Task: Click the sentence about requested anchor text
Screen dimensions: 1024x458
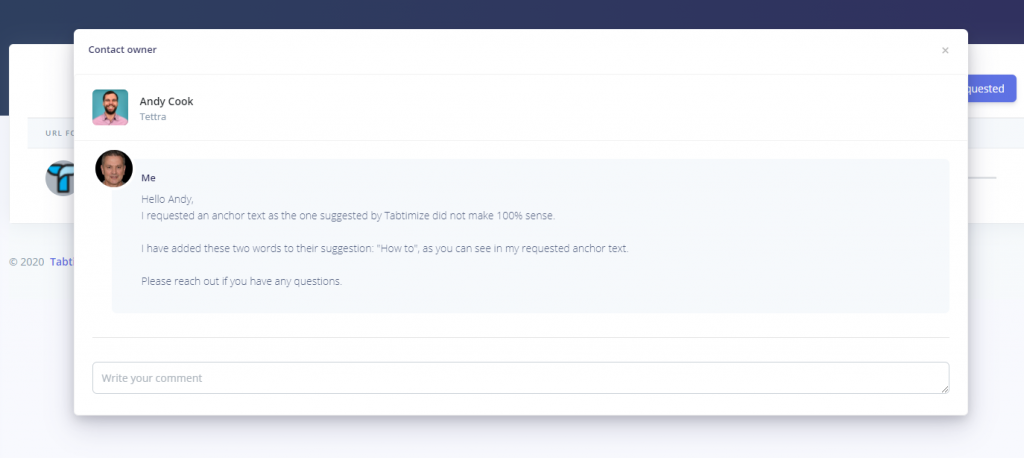Action: tap(348, 216)
